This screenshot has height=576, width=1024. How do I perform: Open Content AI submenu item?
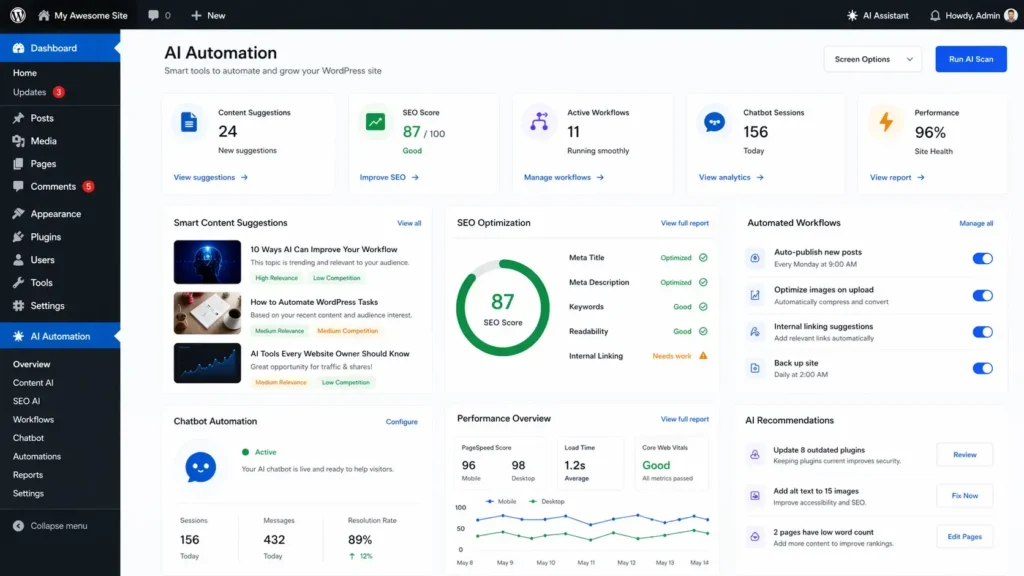point(33,383)
